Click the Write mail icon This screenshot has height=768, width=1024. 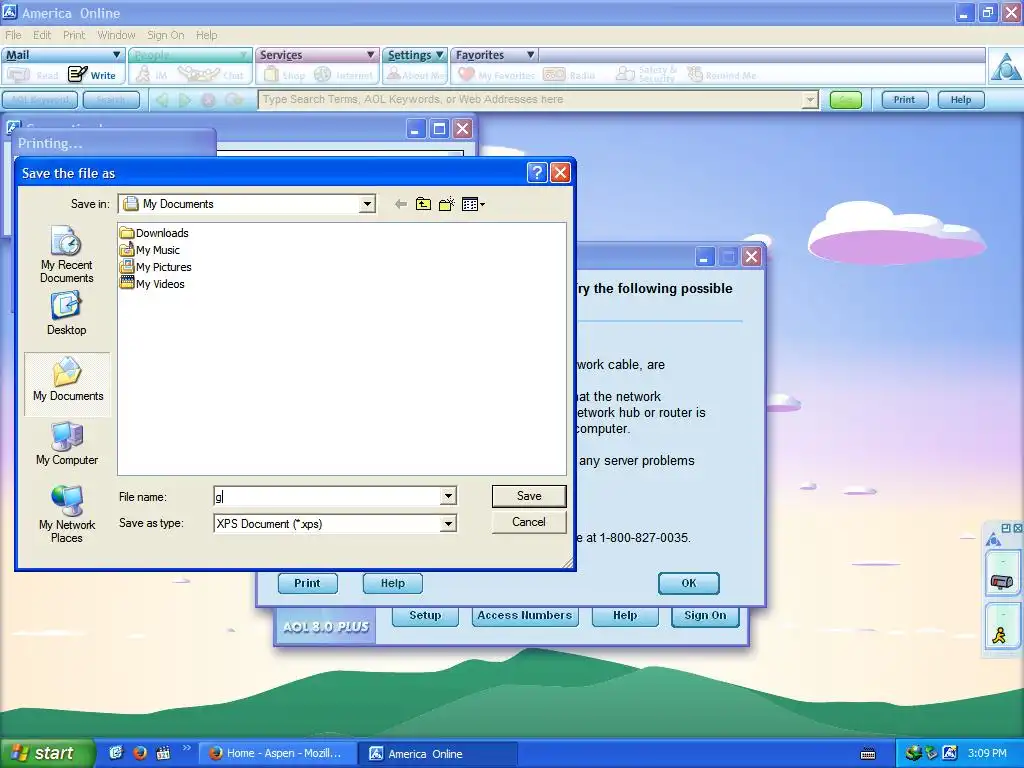[x=78, y=74]
